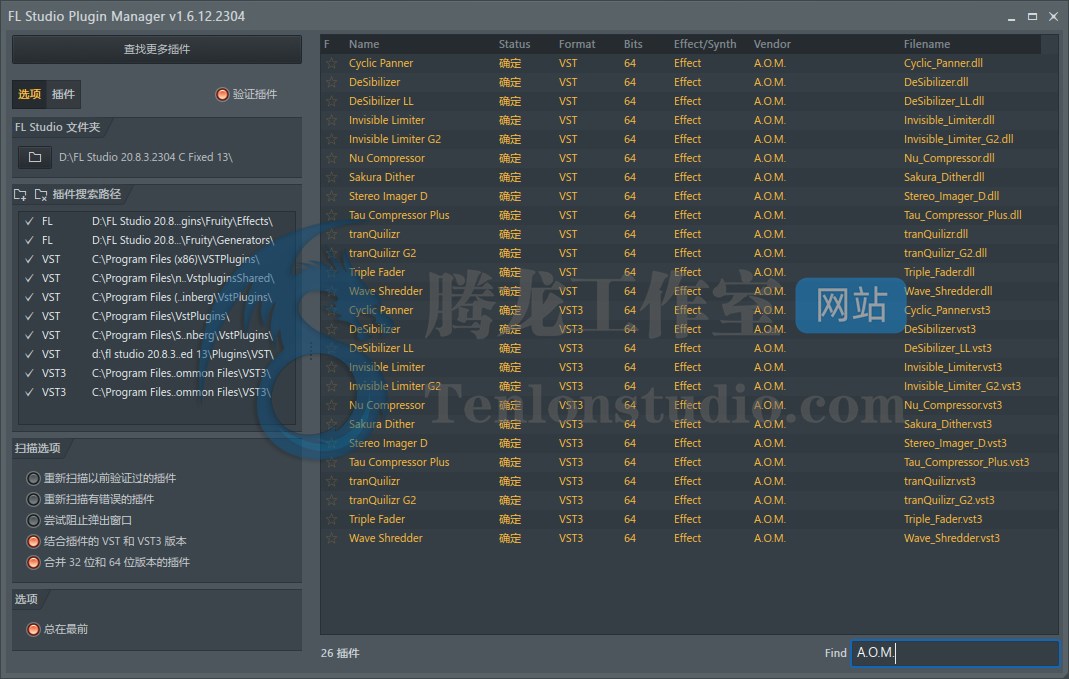The height and width of the screenshot is (679, 1069).
Task: Favorite the Triple_Fader.dll plugin star
Action: coord(331,273)
